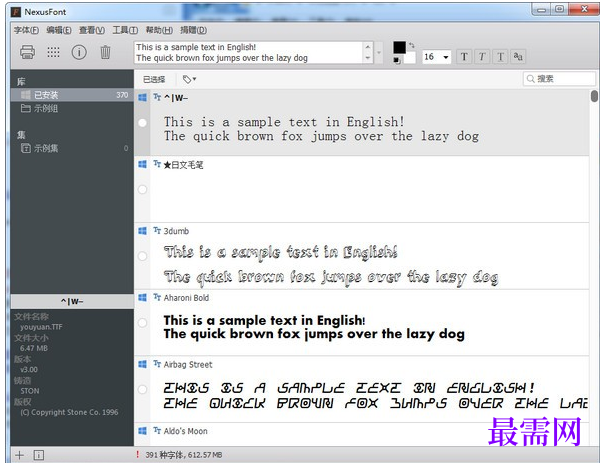The image size is (600, 463).
Task: Click youyuan.TTF file name value
Action: pyautogui.click(x=41, y=327)
